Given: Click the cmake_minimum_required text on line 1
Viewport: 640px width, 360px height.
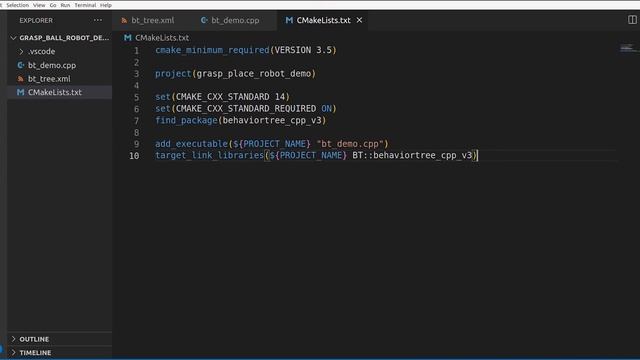Looking at the screenshot, I should click(212, 50).
